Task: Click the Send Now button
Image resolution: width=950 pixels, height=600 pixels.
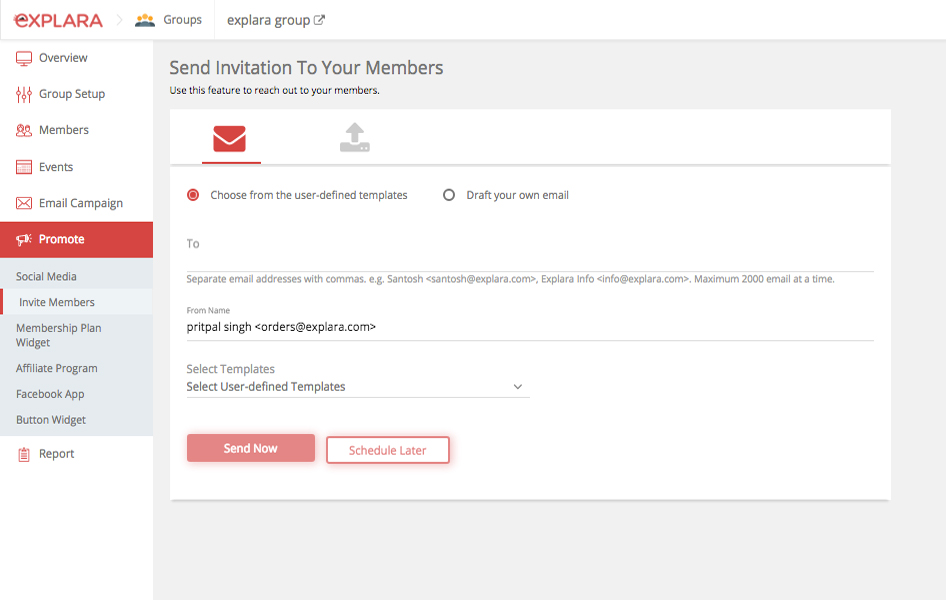Action: 250,448
